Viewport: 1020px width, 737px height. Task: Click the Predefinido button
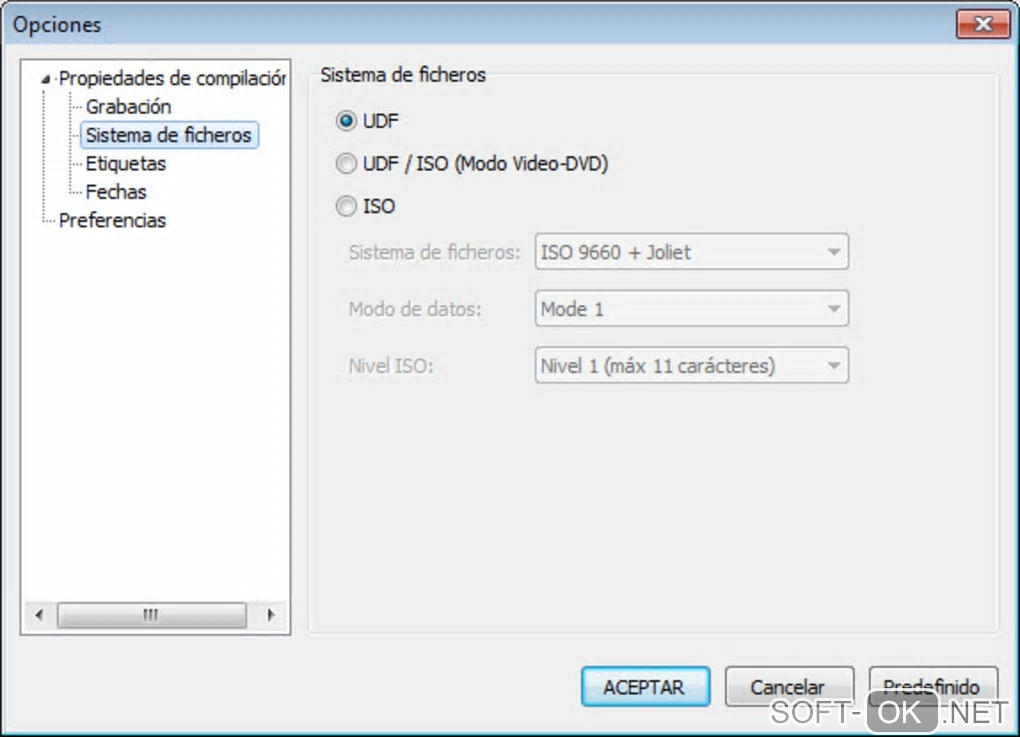pos(933,687)
